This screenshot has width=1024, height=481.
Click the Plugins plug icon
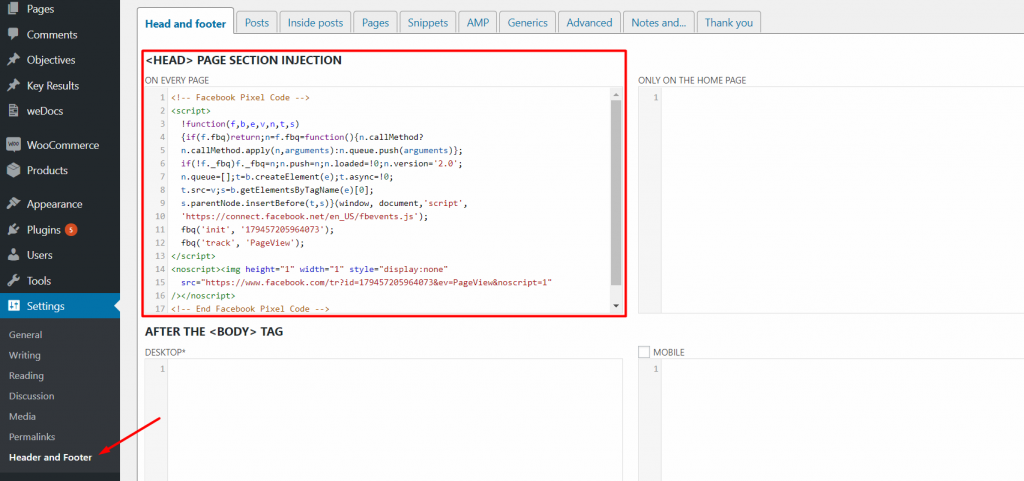(13, 230)
